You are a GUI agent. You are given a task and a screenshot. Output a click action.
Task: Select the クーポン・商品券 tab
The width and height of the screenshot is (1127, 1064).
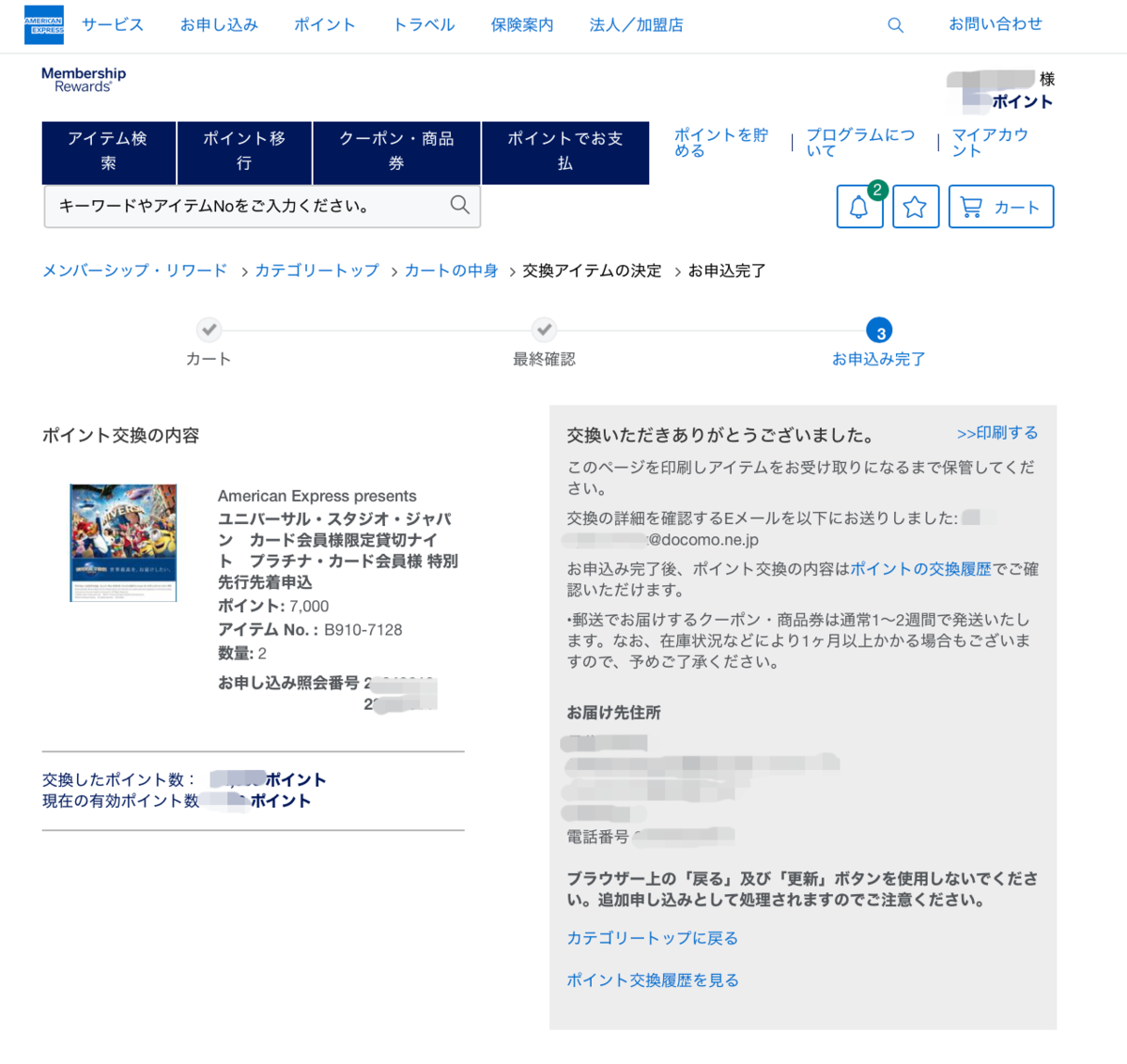[x=396, y=152]
